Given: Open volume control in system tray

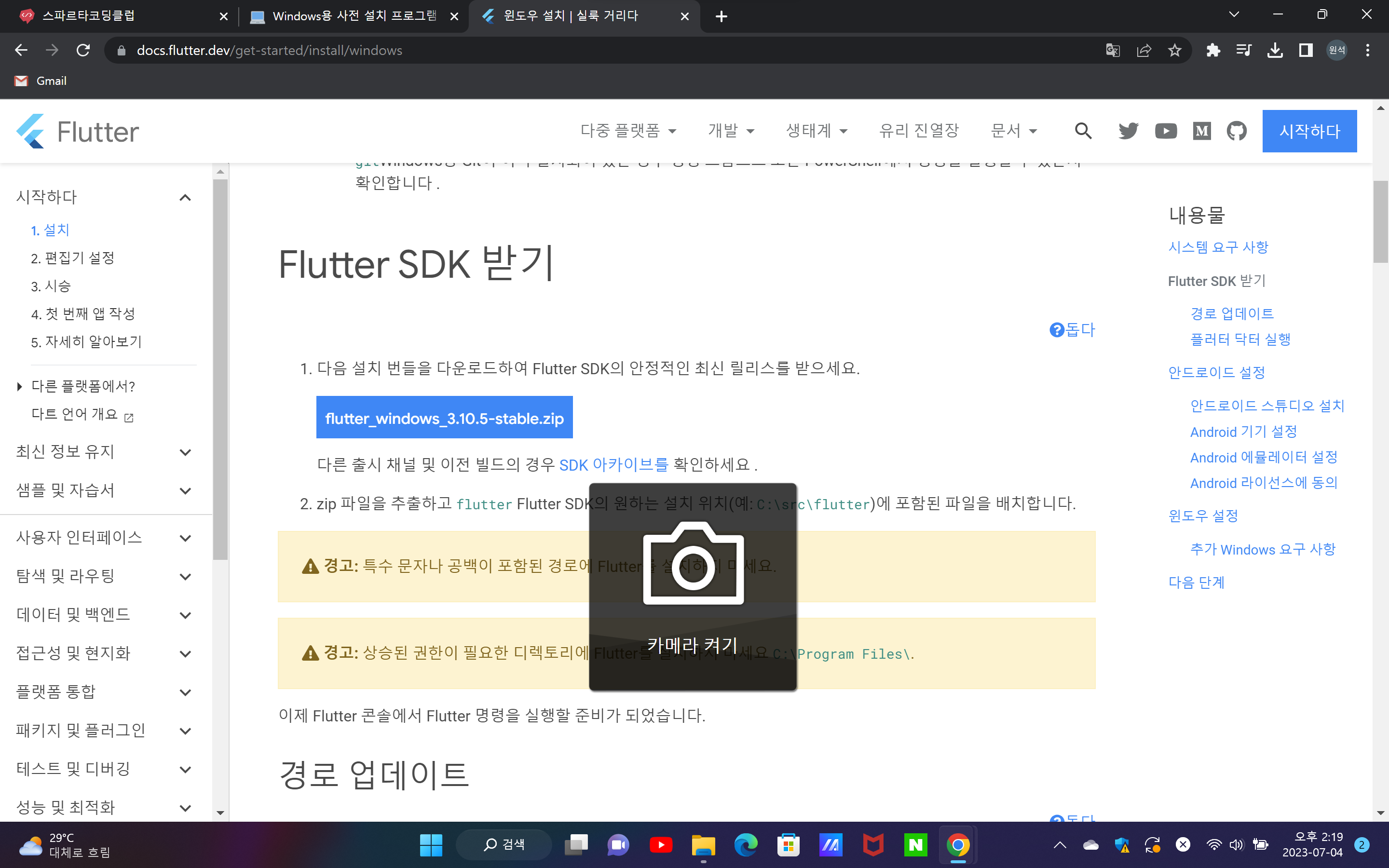Looking at the screenshot, I should (1236, 844).
